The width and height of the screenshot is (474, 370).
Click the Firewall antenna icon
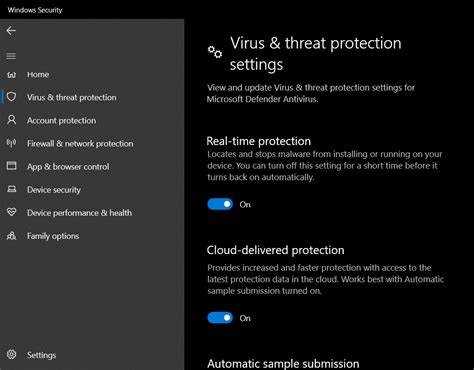pos(11,143)
